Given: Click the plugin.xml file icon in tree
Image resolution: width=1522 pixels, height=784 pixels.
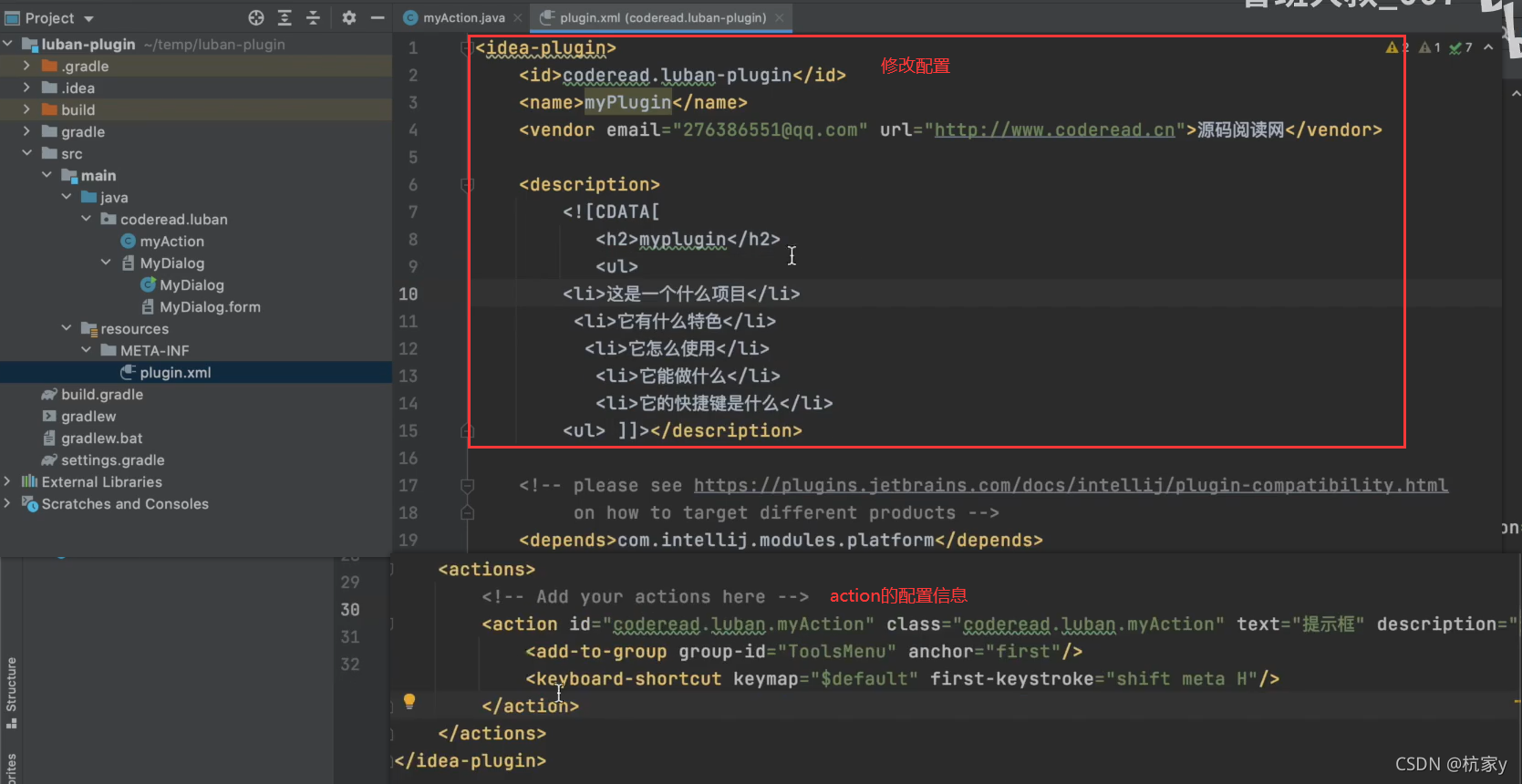Looking at the screenshot, I should [x=129, y=372].
